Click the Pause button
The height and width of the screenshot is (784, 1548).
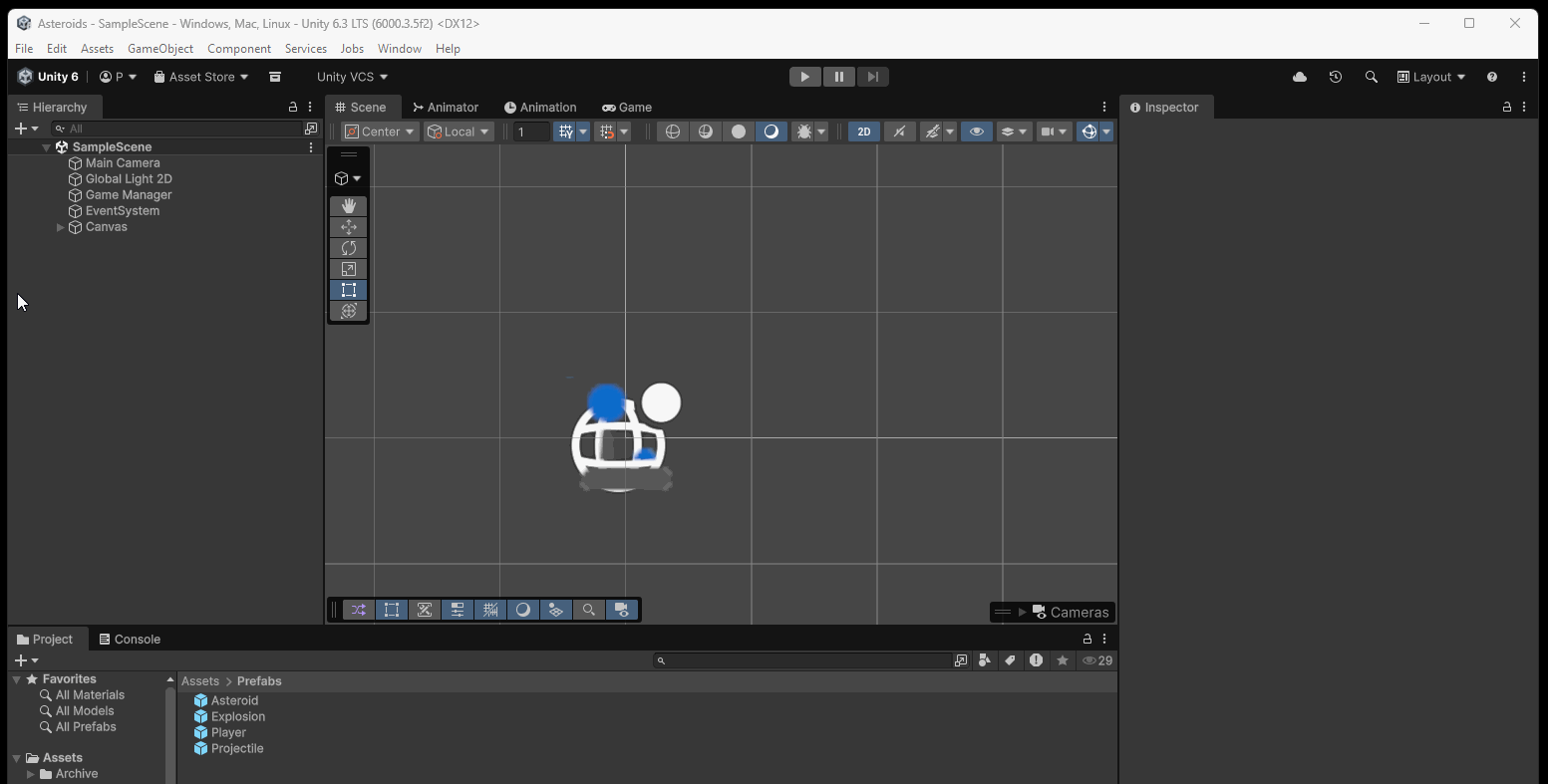(x=839, y=77)
